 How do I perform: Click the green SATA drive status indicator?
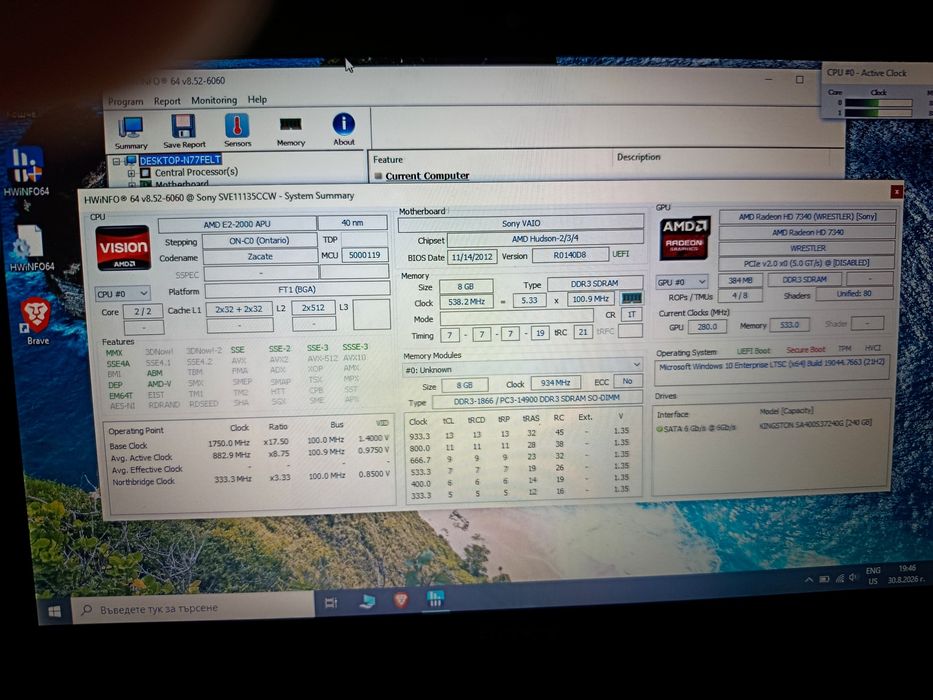point(659,429)
